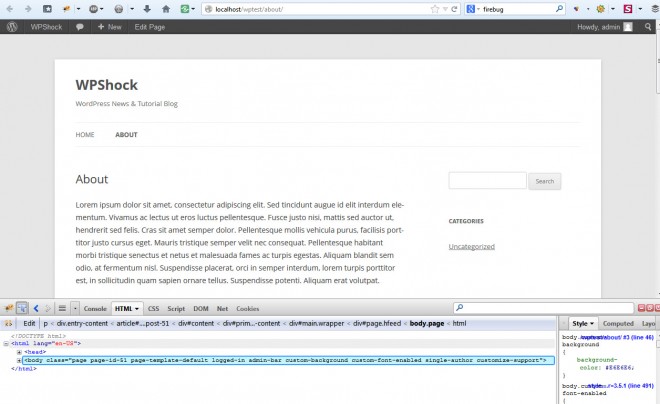Click the admin bar search magnifier icon

point(648,27)
